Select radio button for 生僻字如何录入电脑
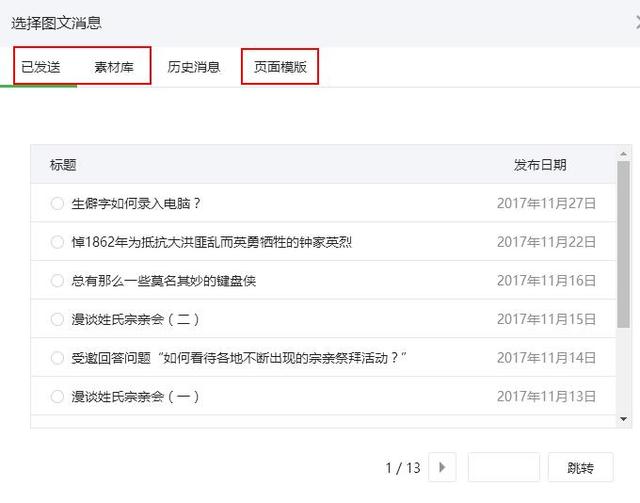 [57, 203]
